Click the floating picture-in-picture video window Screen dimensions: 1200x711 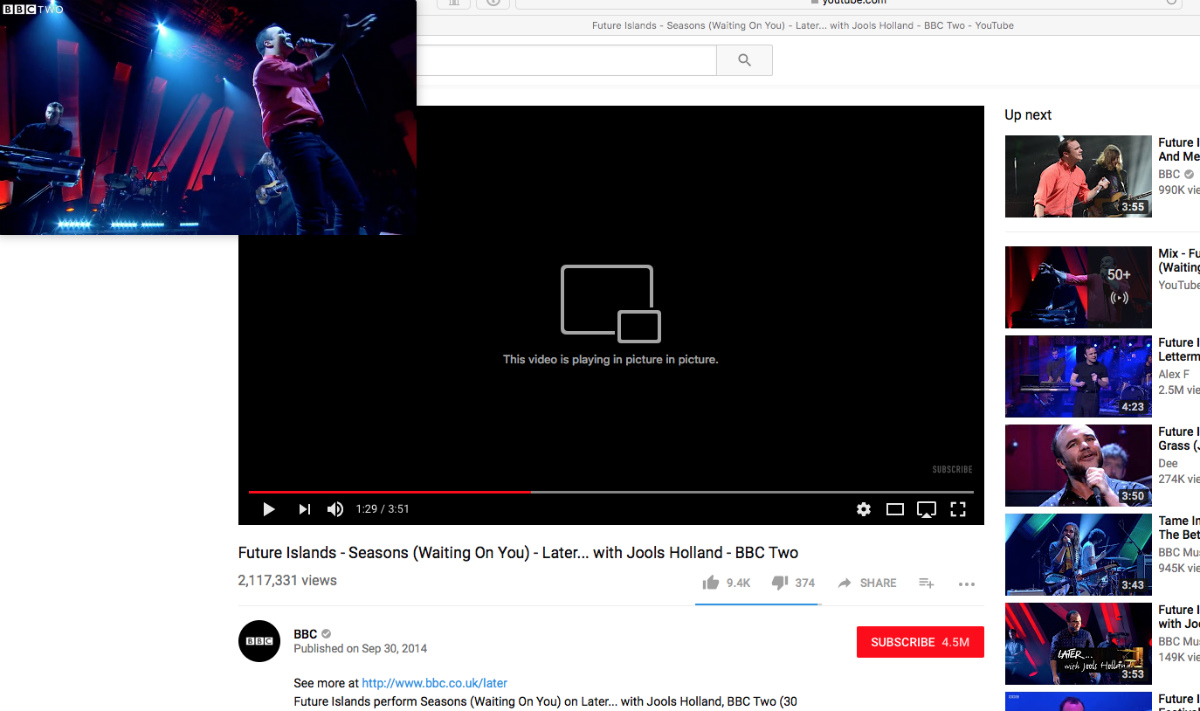[208, 117]
